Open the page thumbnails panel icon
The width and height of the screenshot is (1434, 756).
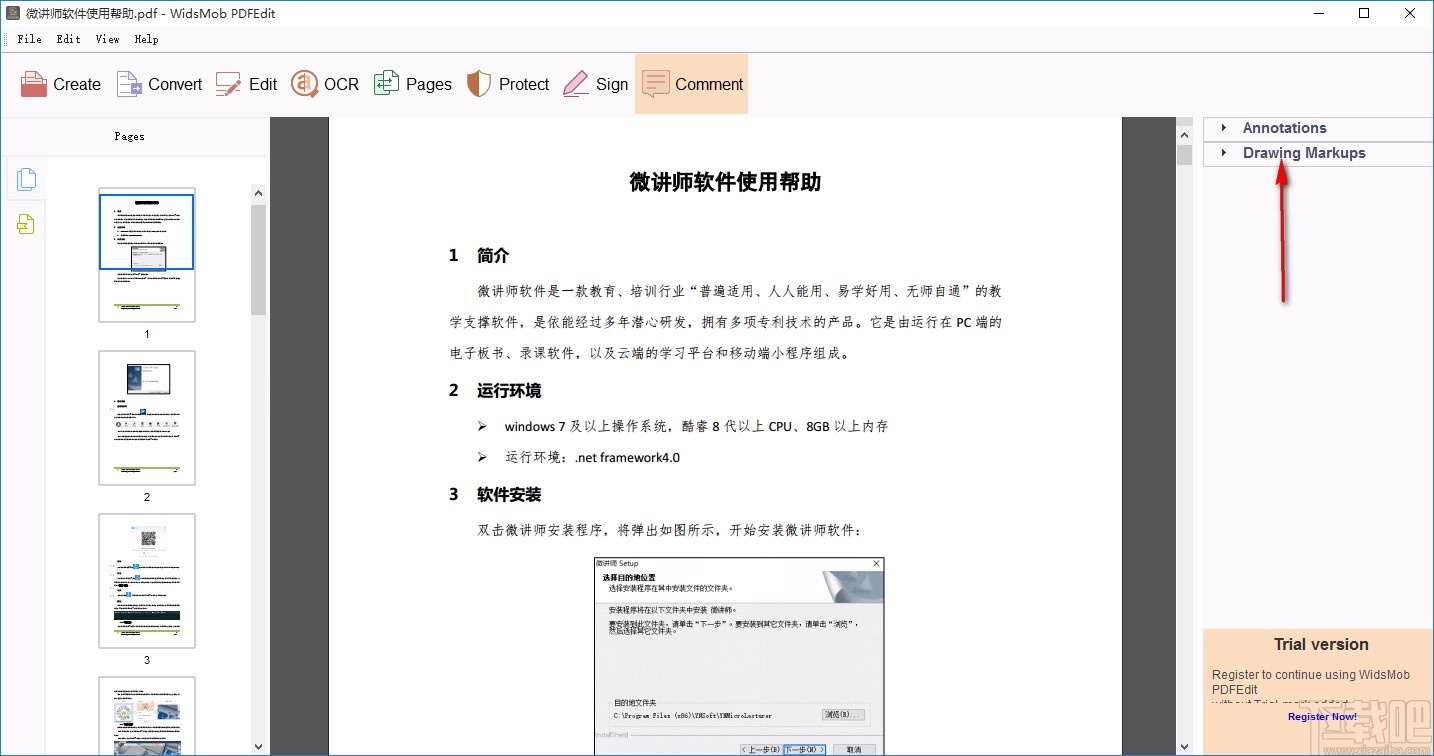point(26,179)
